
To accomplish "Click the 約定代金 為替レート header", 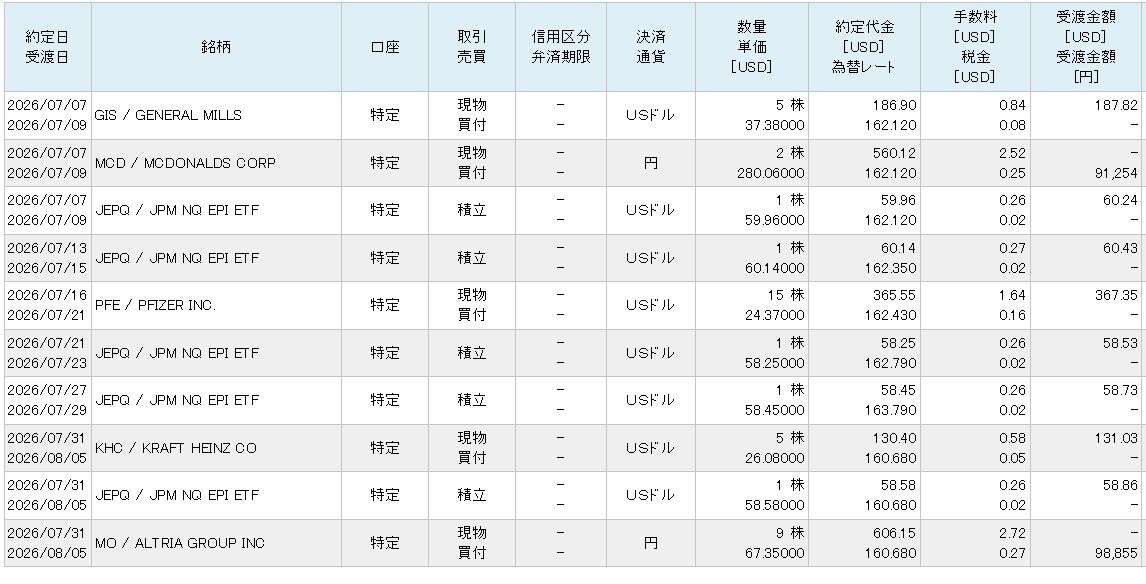I will tap(865, 47).
